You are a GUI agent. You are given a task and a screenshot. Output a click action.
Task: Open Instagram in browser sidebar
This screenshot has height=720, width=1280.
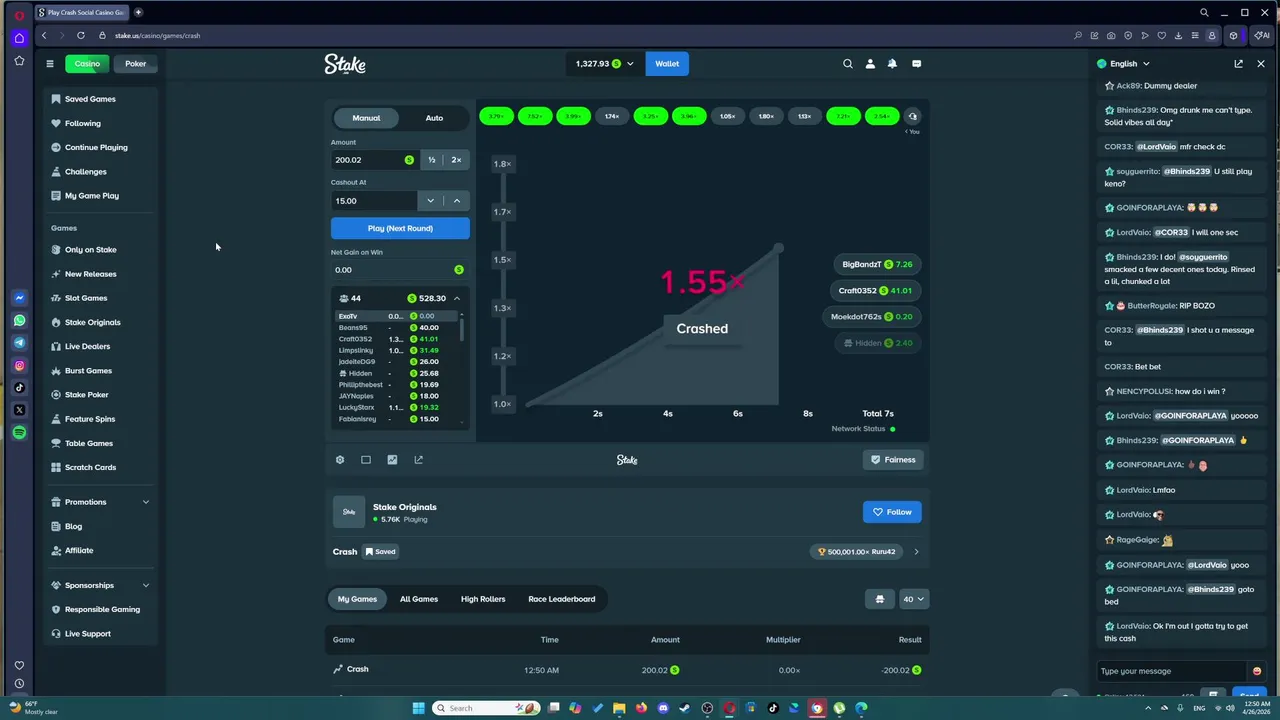point(19,366)
